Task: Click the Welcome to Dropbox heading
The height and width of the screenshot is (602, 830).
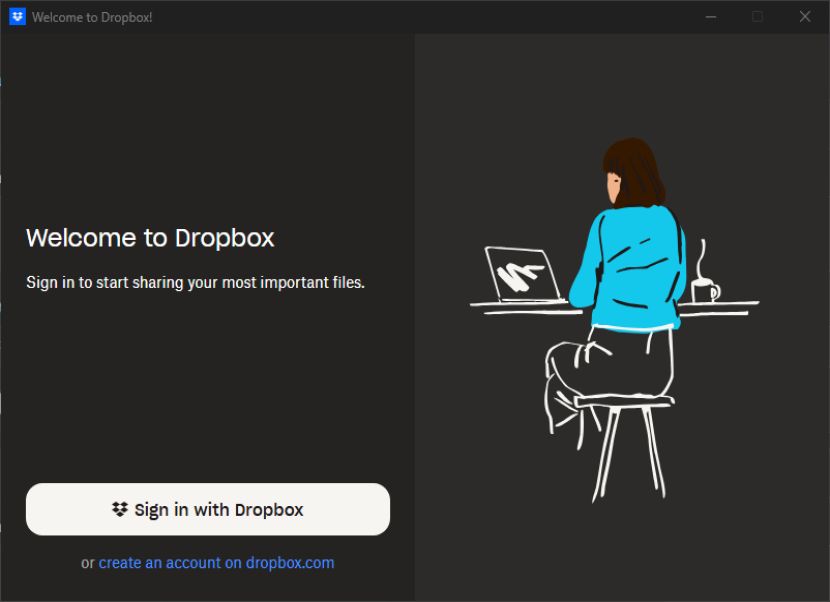Action: coord(150,238)
